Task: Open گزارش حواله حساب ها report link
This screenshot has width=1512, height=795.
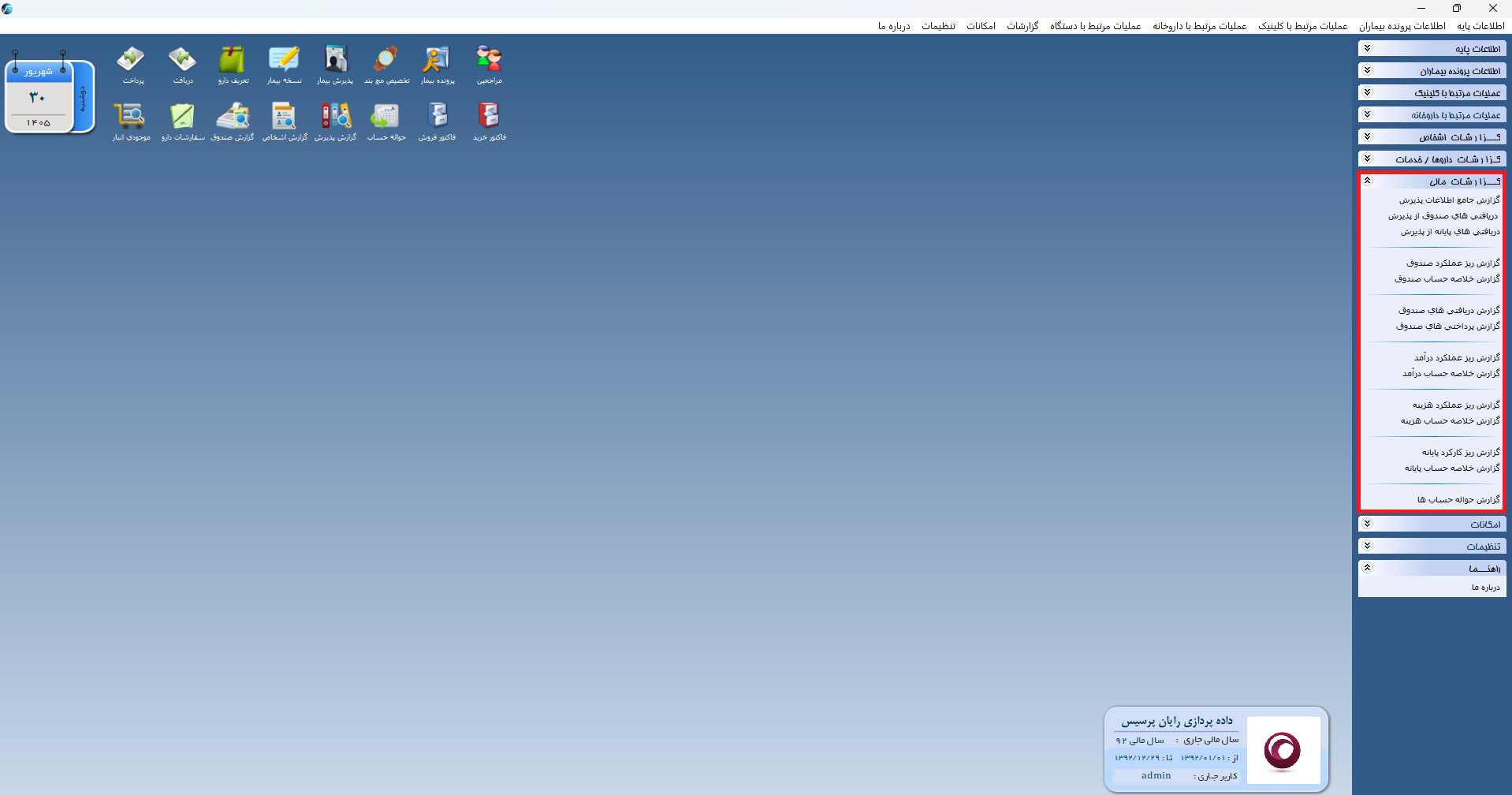Action: [1458, 500]
